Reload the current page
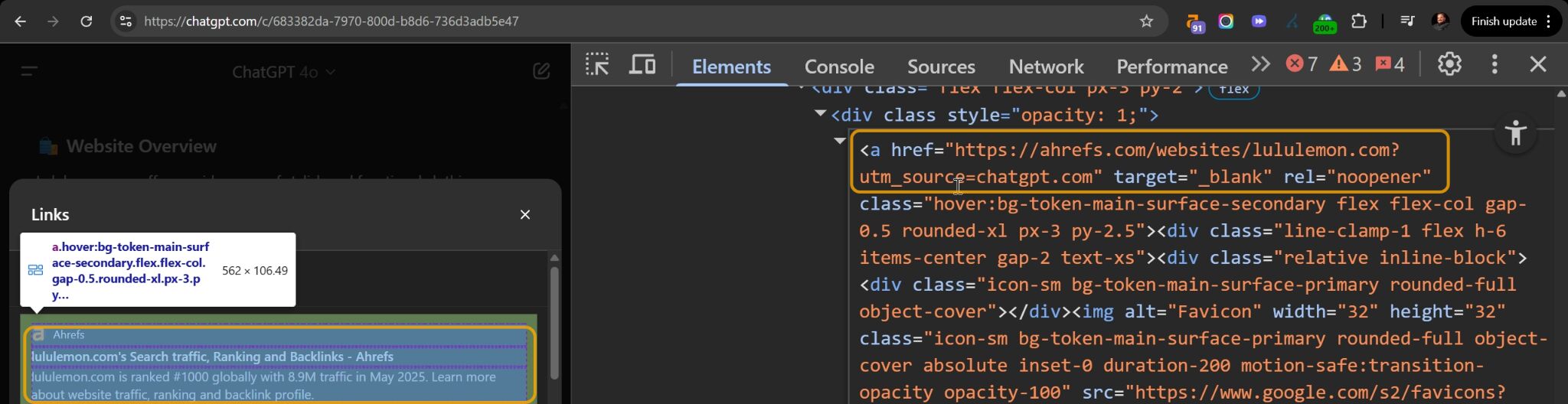Image resolution: width=1568 pixels, height=404 pixels. [87, 21]
